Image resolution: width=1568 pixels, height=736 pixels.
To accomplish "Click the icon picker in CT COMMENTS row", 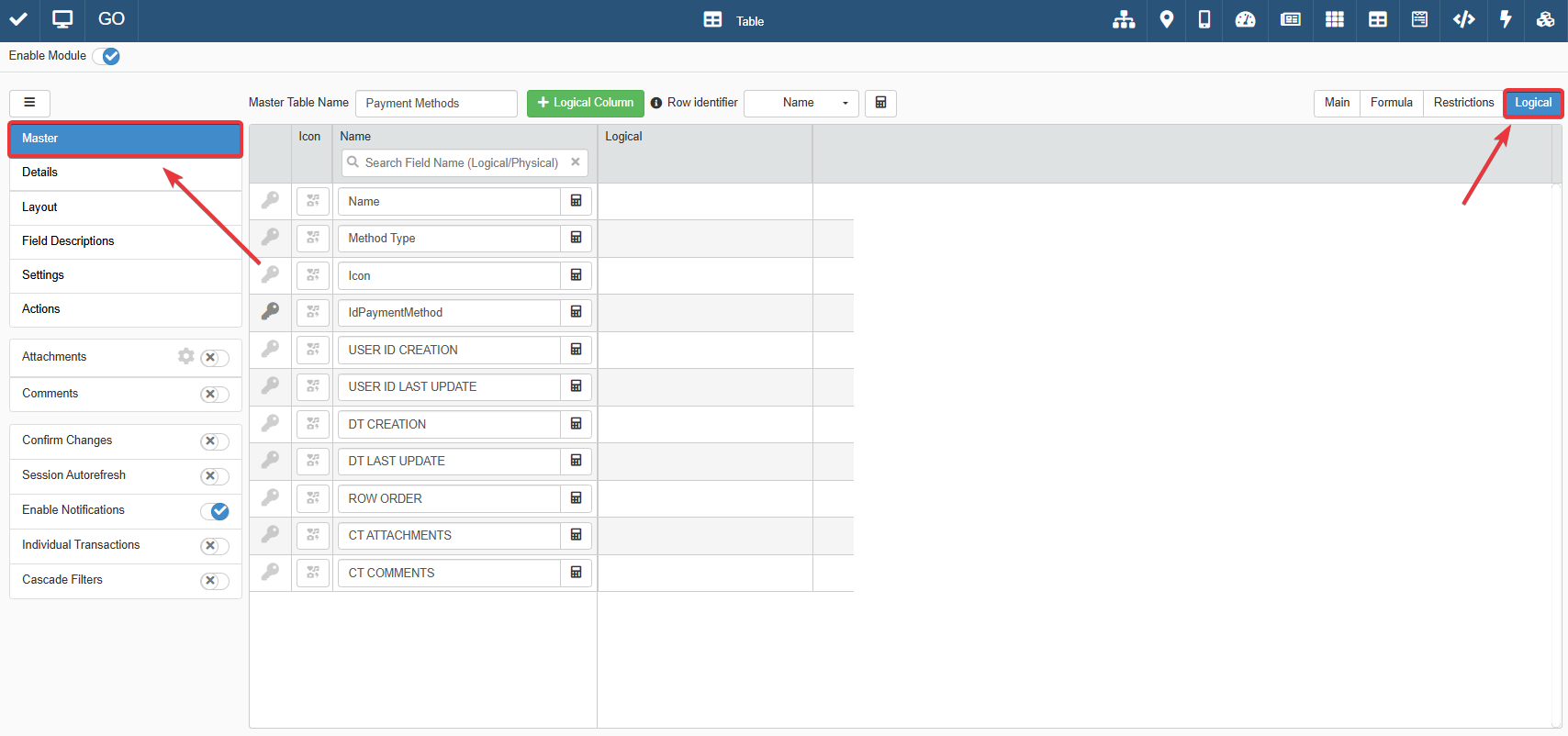I will tap(313, 573).
